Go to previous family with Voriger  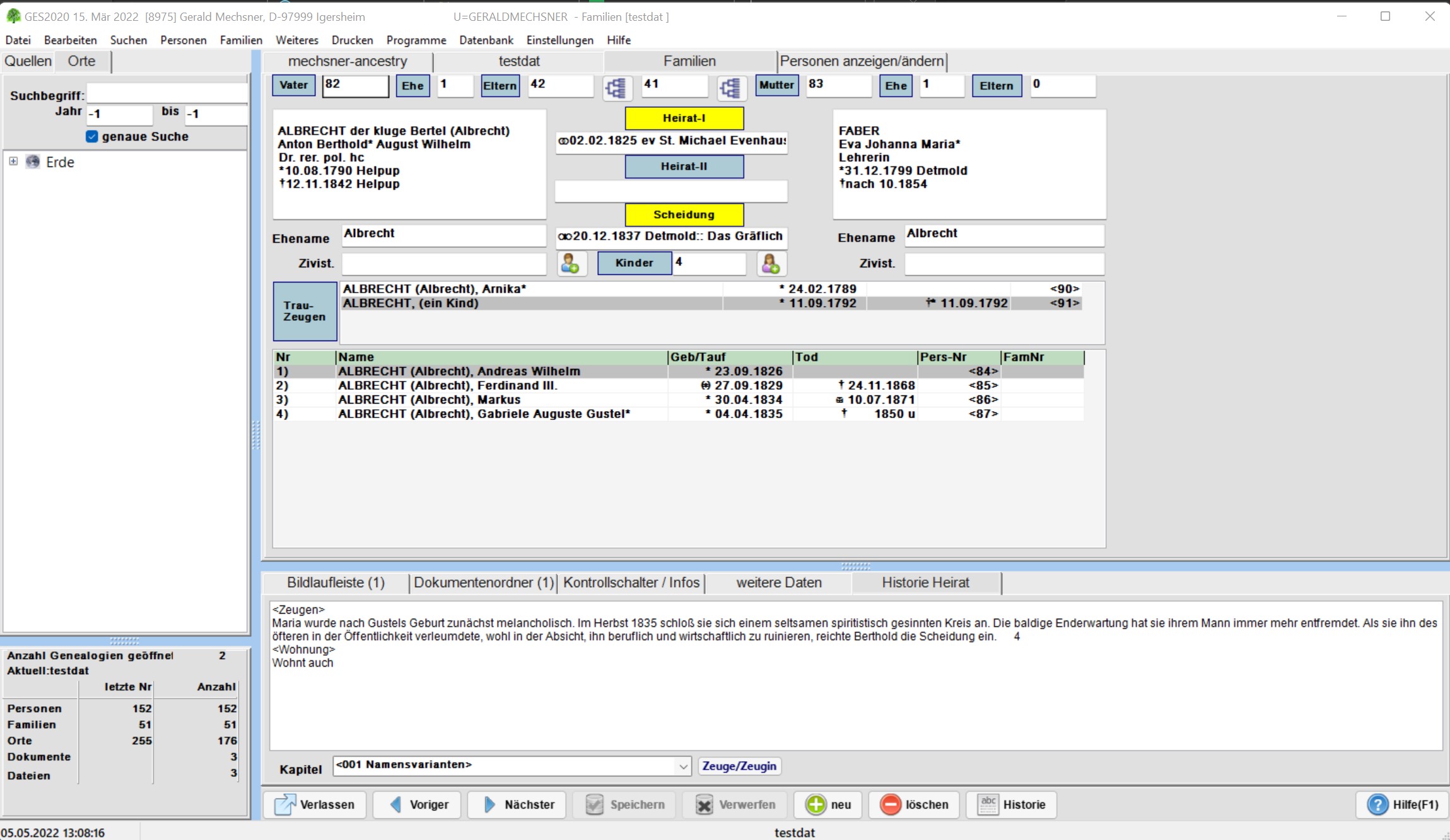[418, 805]
